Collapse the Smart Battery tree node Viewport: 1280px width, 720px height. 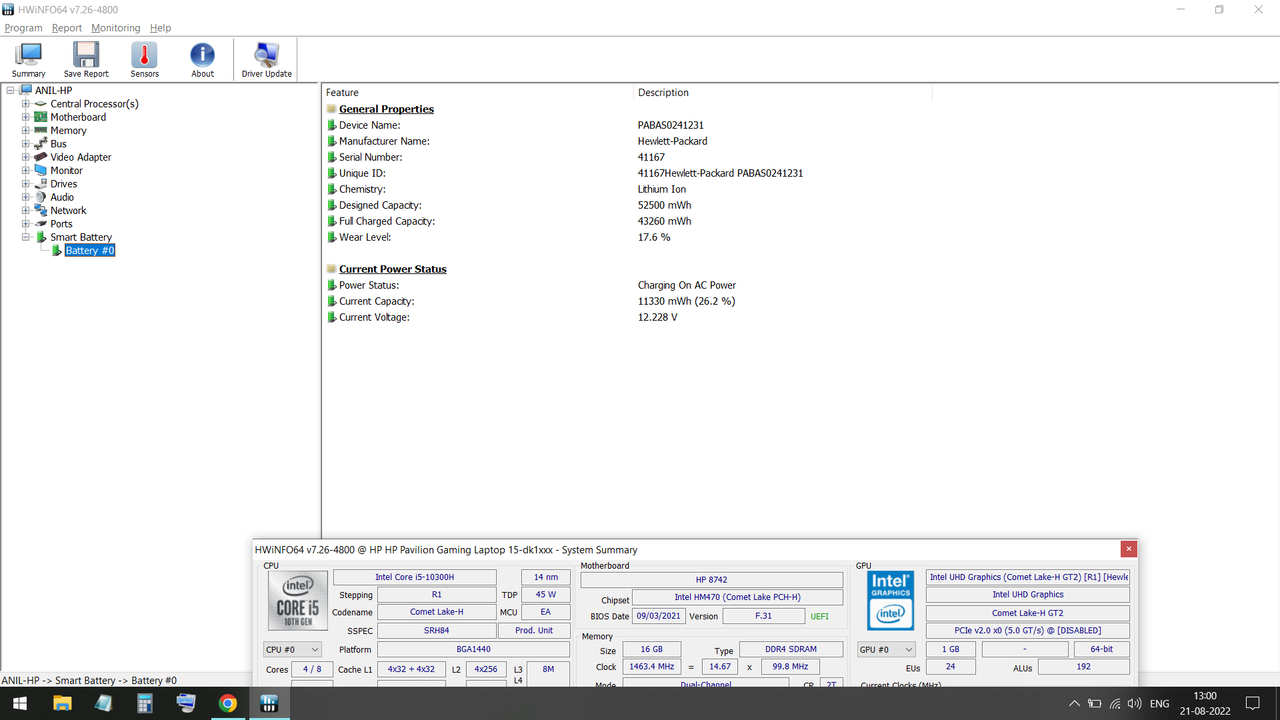tap(26, 237)
